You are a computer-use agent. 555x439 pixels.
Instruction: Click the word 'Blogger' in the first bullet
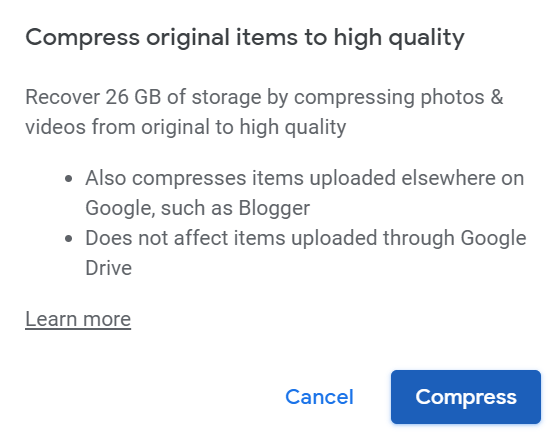click(x=274, y=208)
